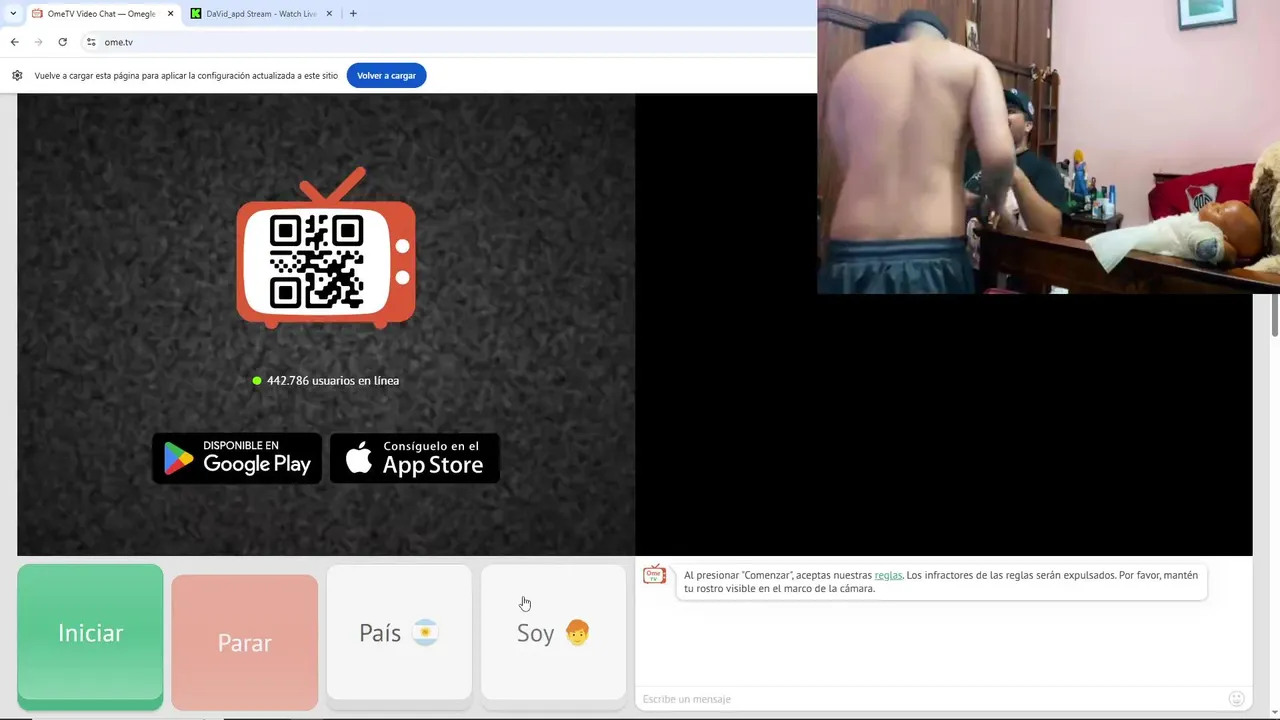Click the settings gear in the reload notice

(17, 75)
